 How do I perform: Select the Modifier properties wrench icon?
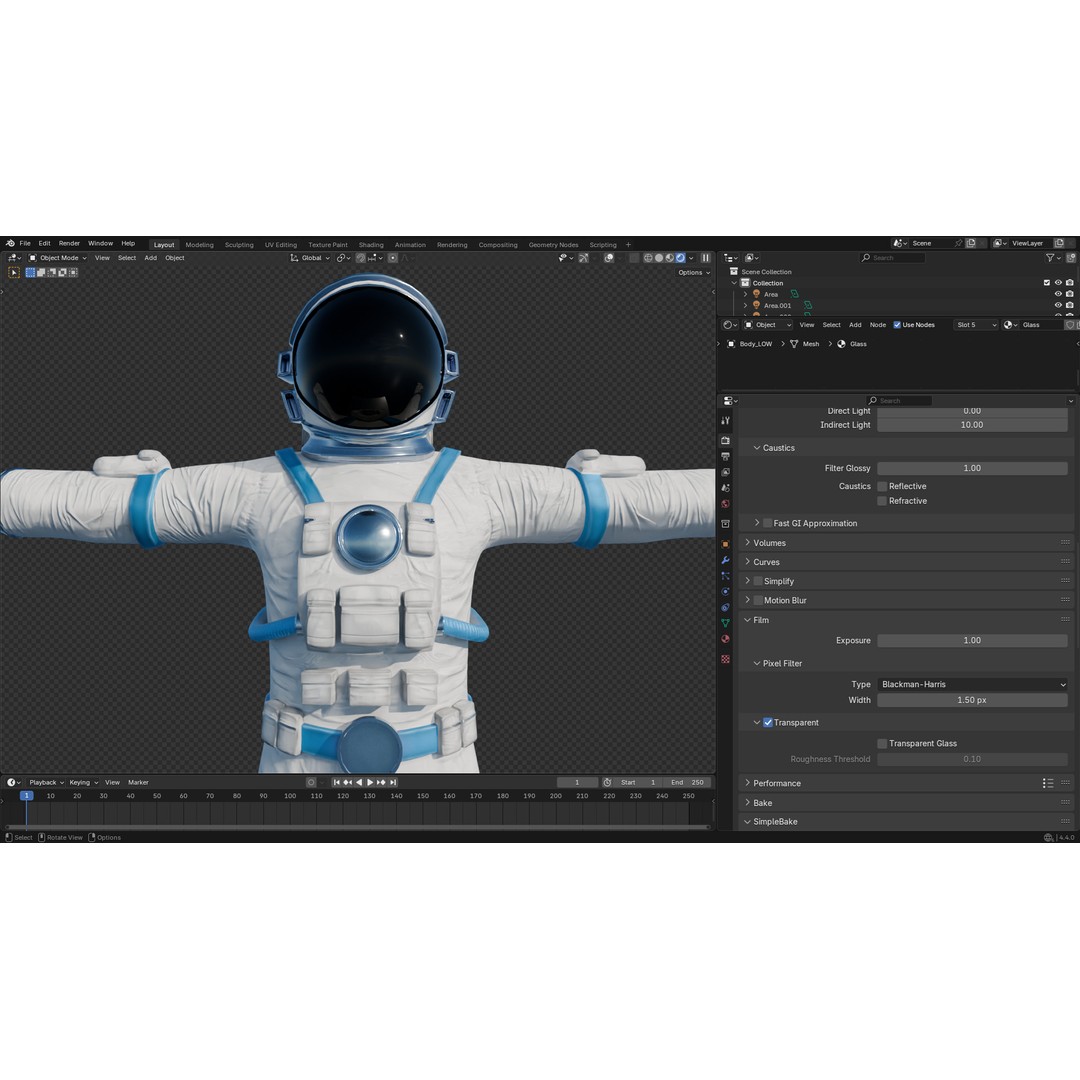tap(725, 560)
